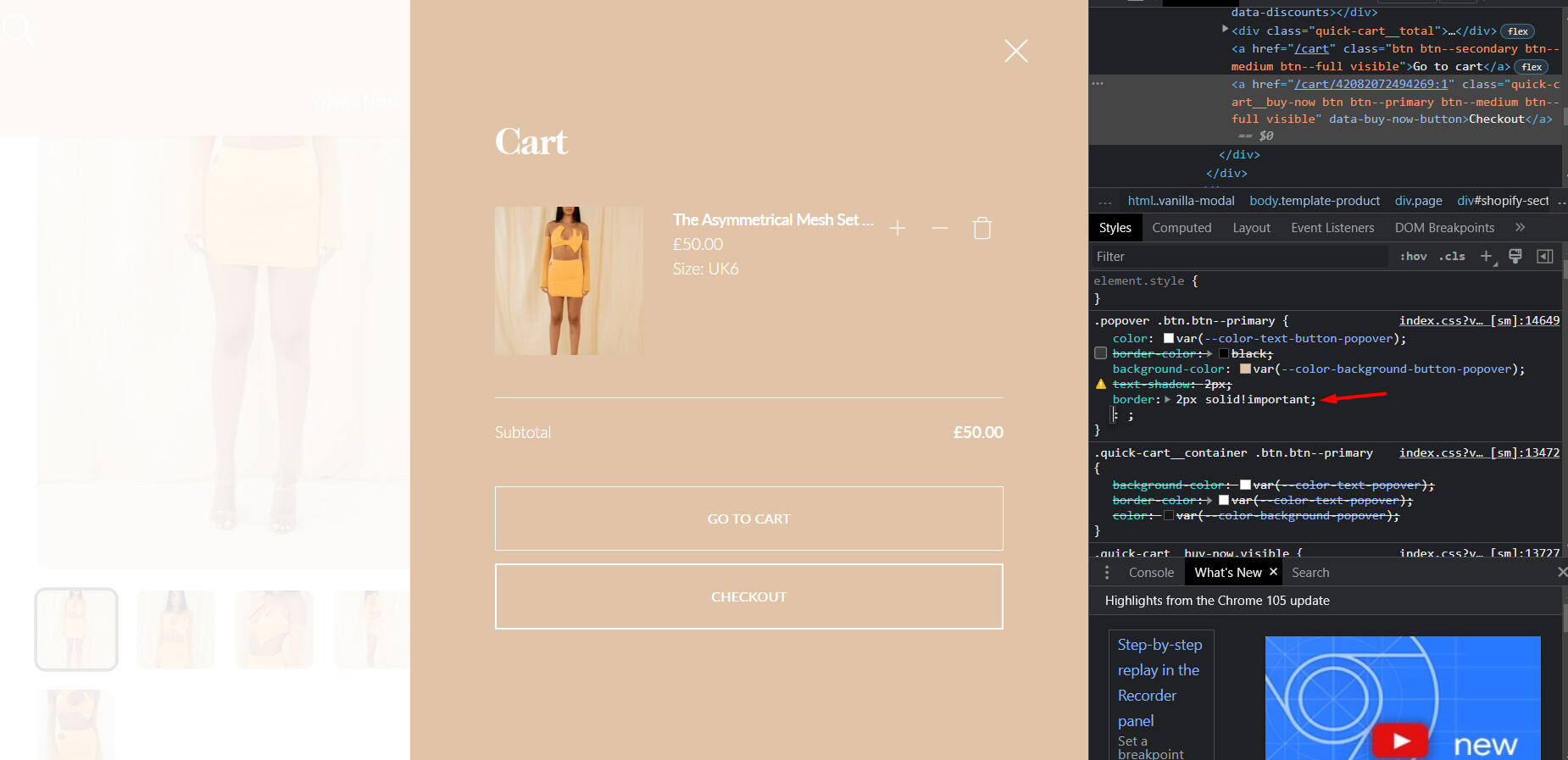Toggle the computed styles sidebar icon
The image size is (1568, 760).
(1545, 256)
